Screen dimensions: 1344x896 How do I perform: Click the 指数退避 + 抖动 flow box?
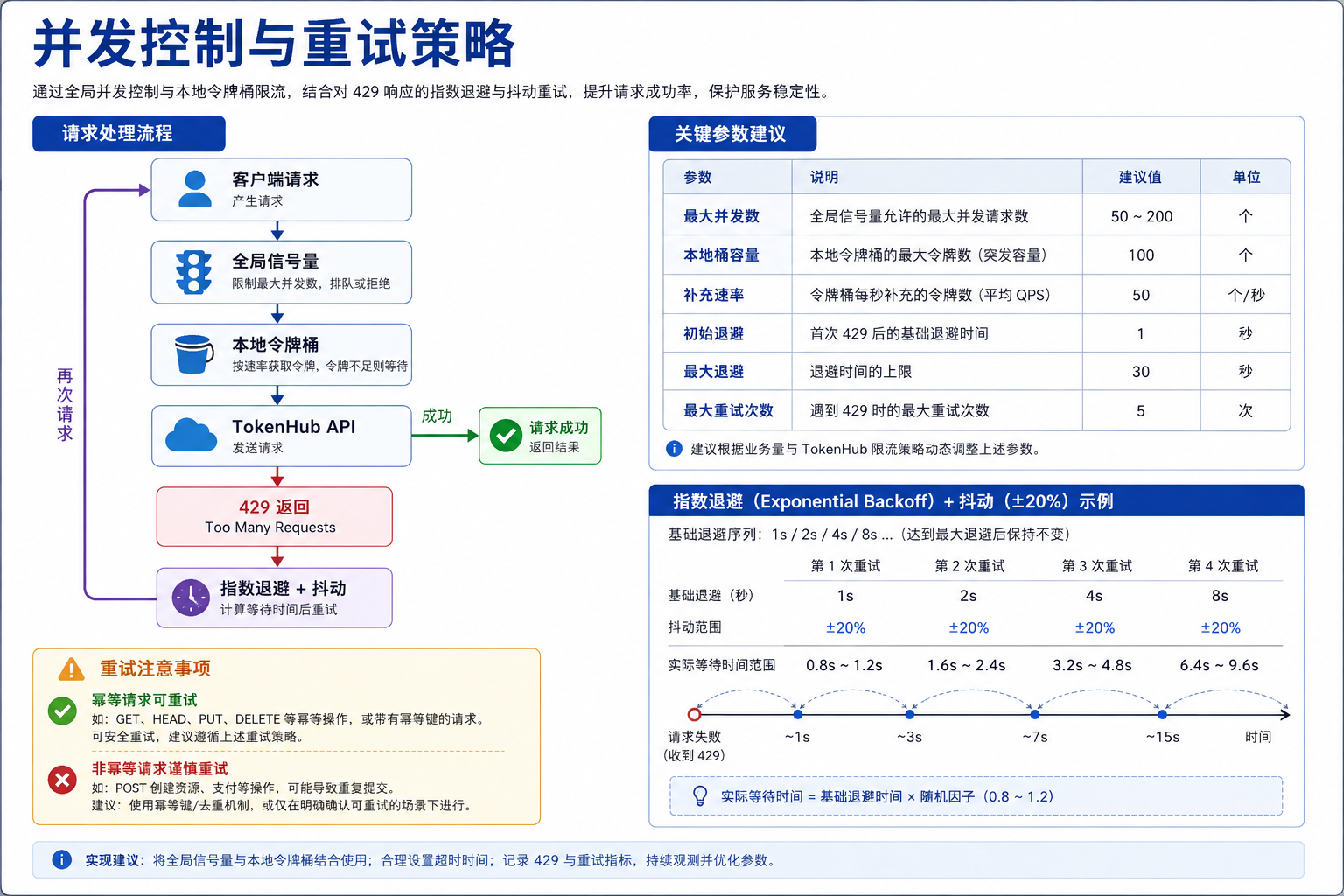274,598
